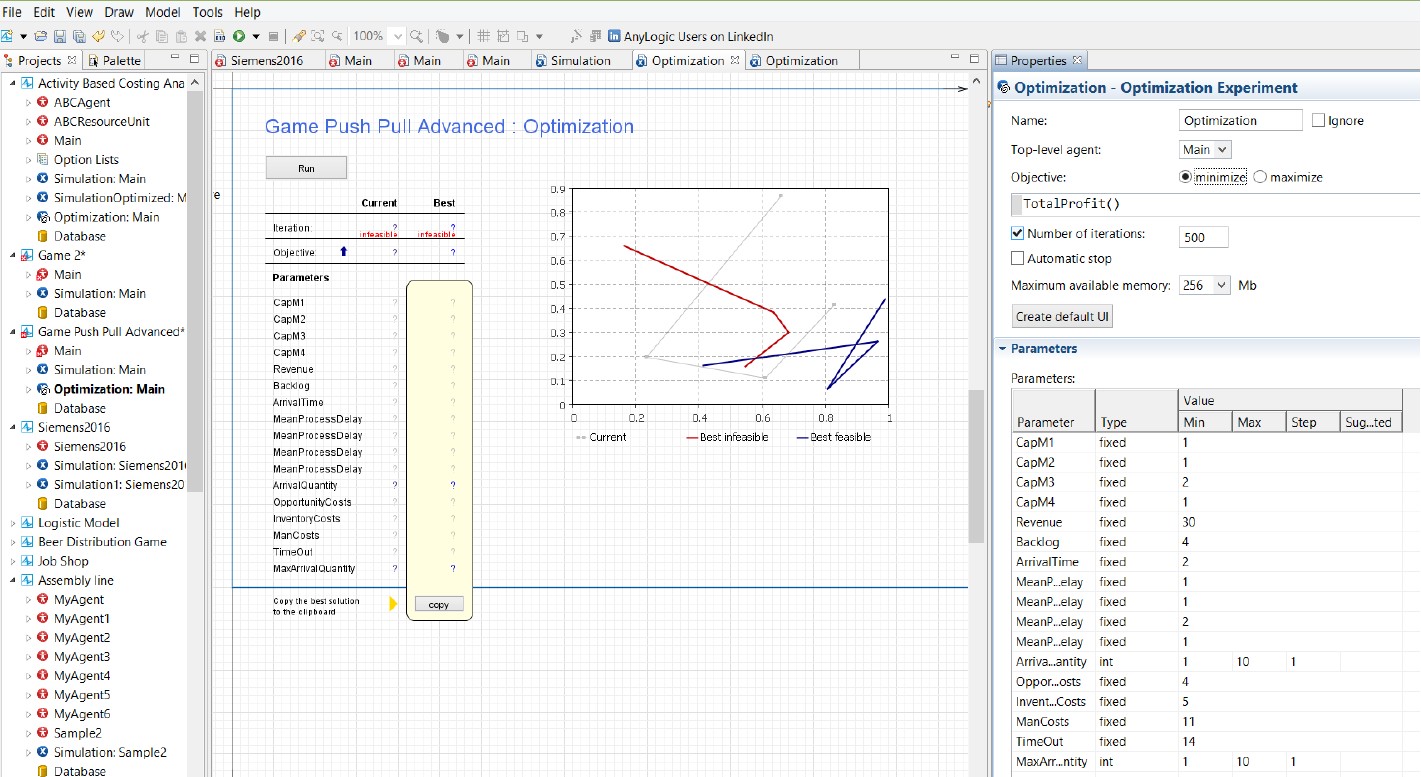Image resolution: width=1421 pixels, height=777 pixels.
Task: Toggle the grid icon in toolbar
Action: pyautogui.click(x=484, y=36)
